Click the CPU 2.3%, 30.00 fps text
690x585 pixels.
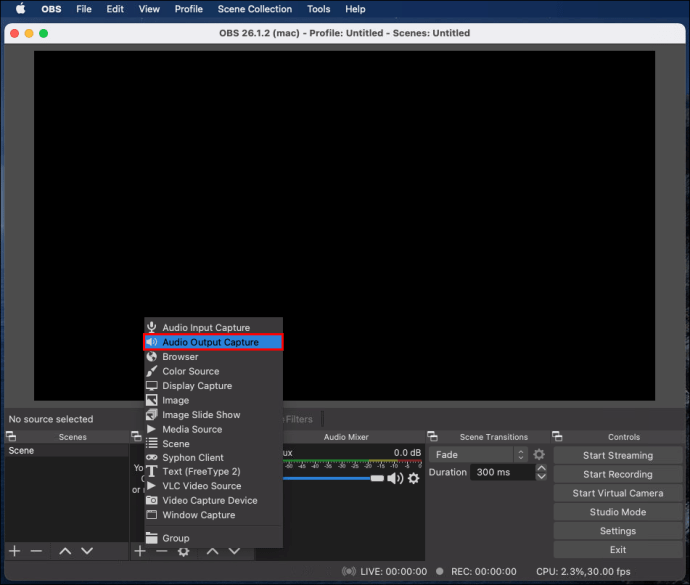[583, 571]
